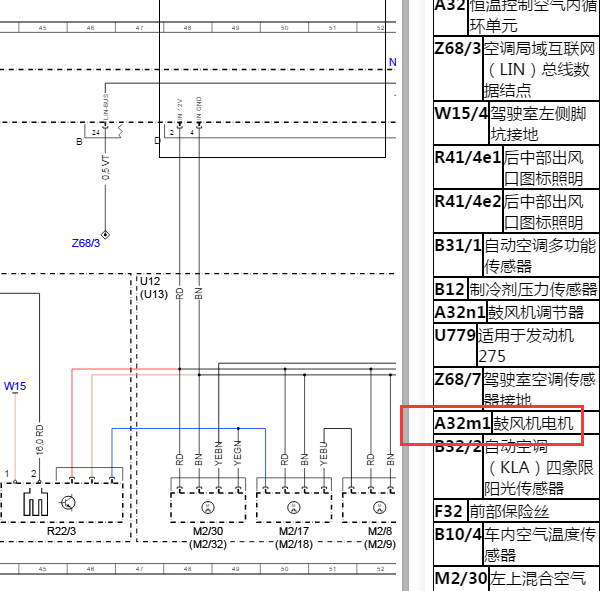The width and height of the screenshot is (605, 591).
Task: Select the R41/4e2 legend code
Action: [x=468, y=201]
